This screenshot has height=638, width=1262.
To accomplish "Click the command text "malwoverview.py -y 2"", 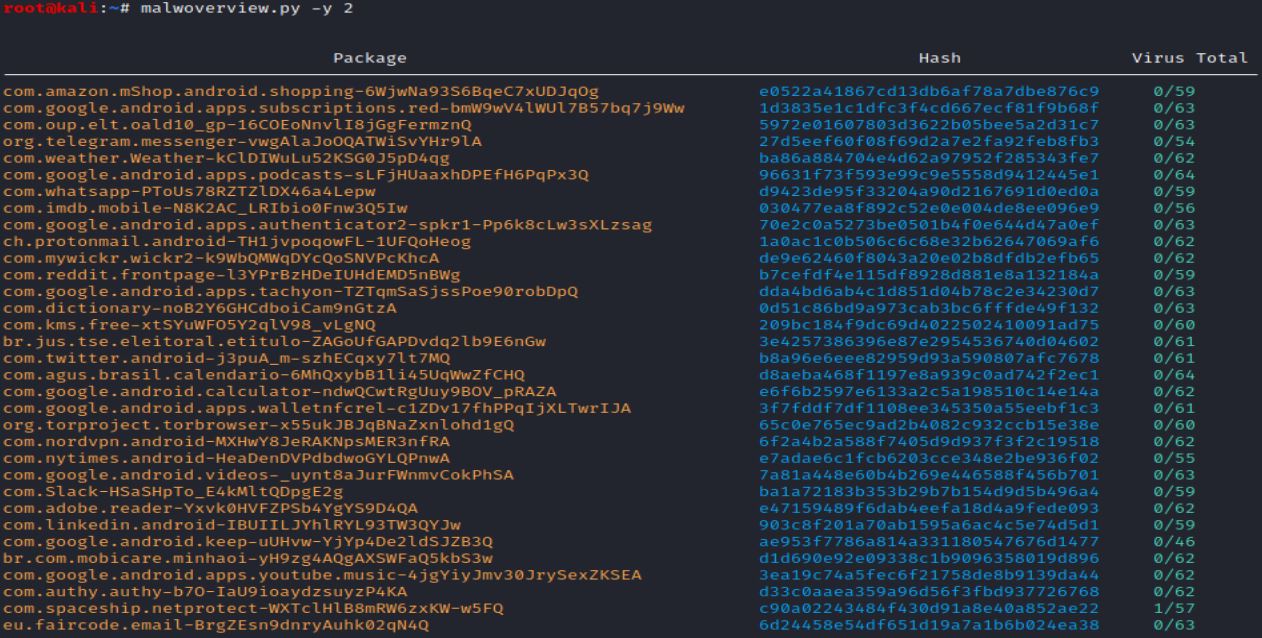I will pos(247,8).
